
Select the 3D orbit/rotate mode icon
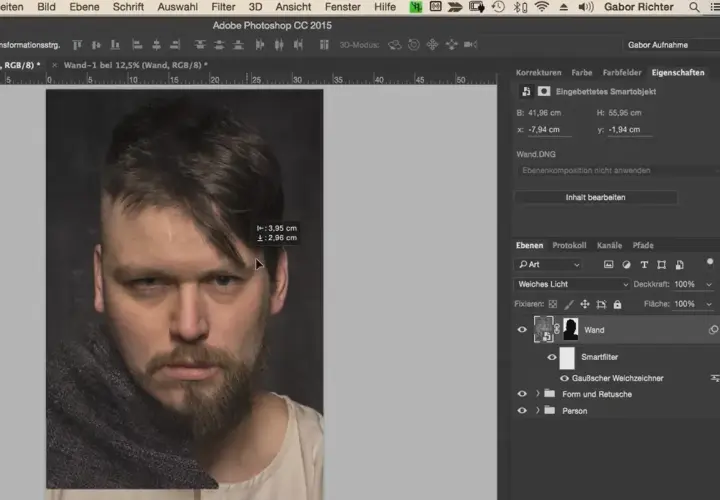(394, 45)
